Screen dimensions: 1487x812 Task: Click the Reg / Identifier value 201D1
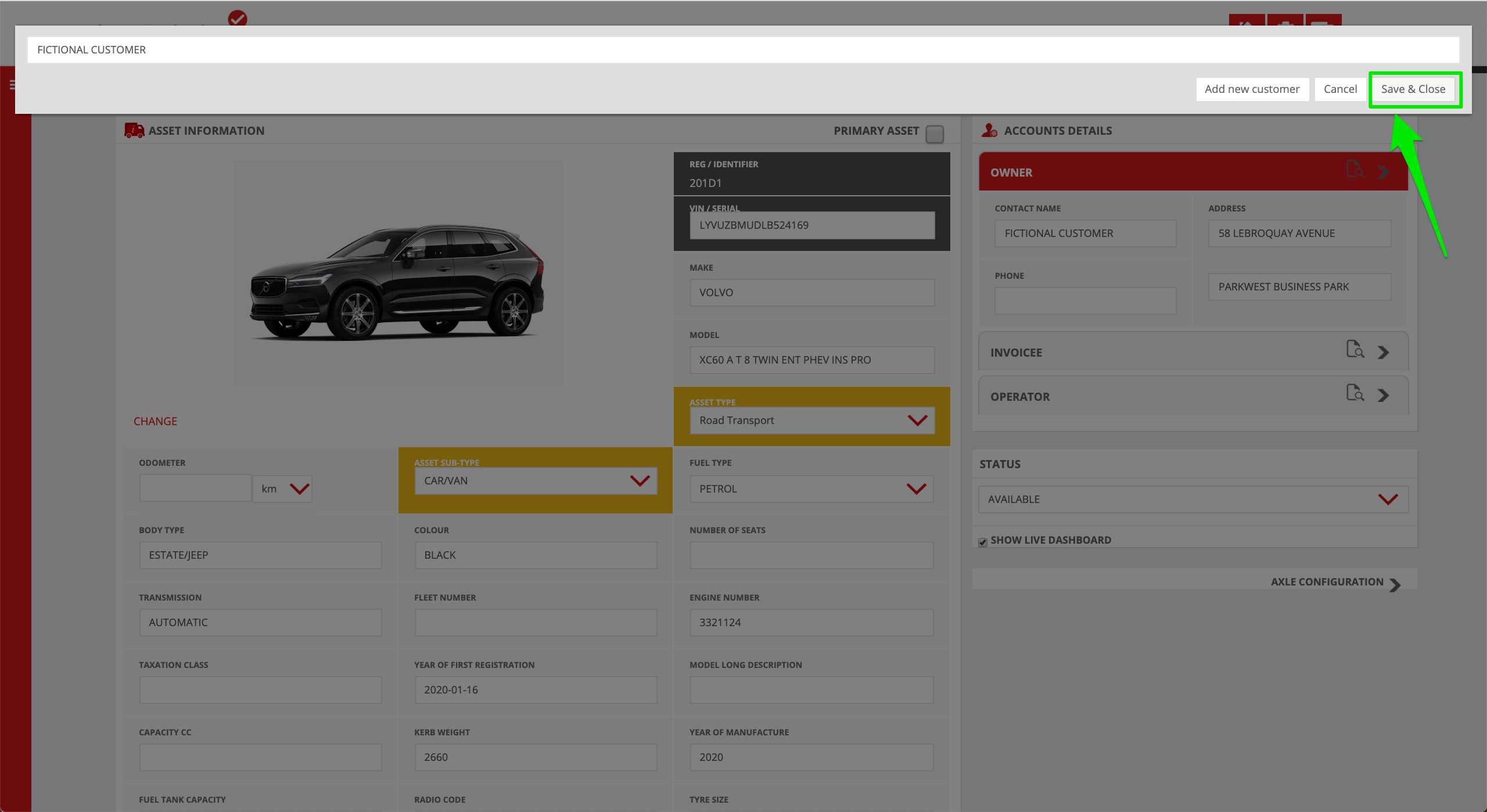705,183
